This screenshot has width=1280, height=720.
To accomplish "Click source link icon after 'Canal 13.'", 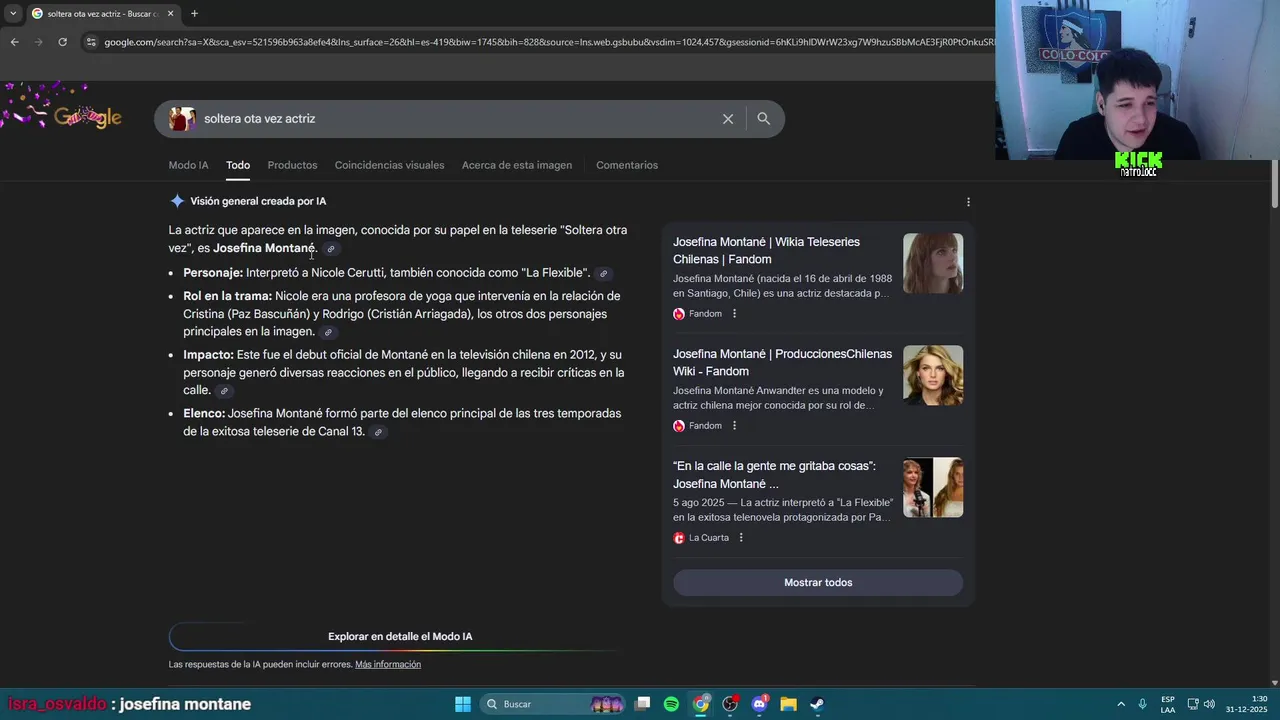I will point(378,432).
